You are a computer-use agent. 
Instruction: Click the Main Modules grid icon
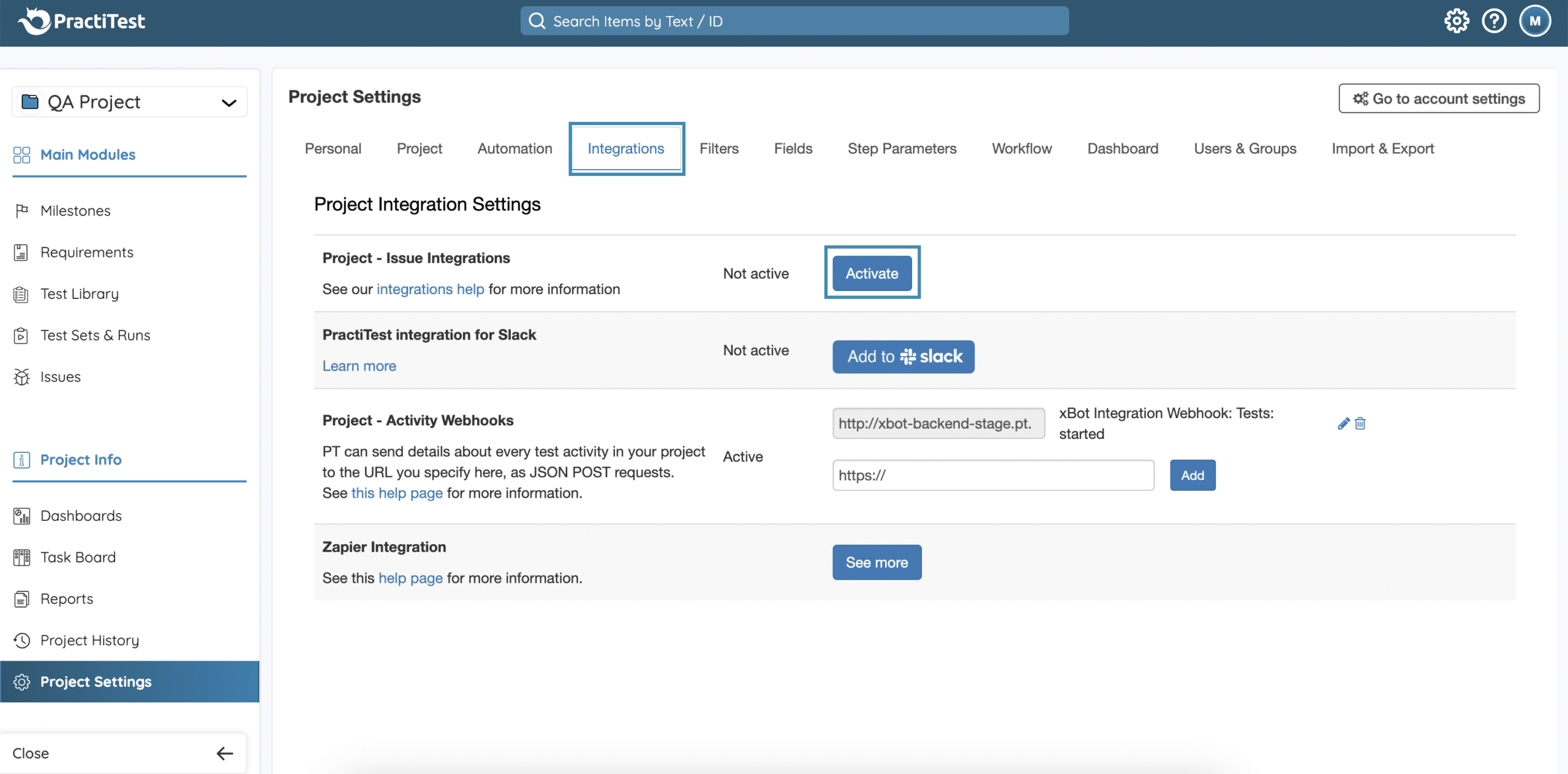click(21, 154)
